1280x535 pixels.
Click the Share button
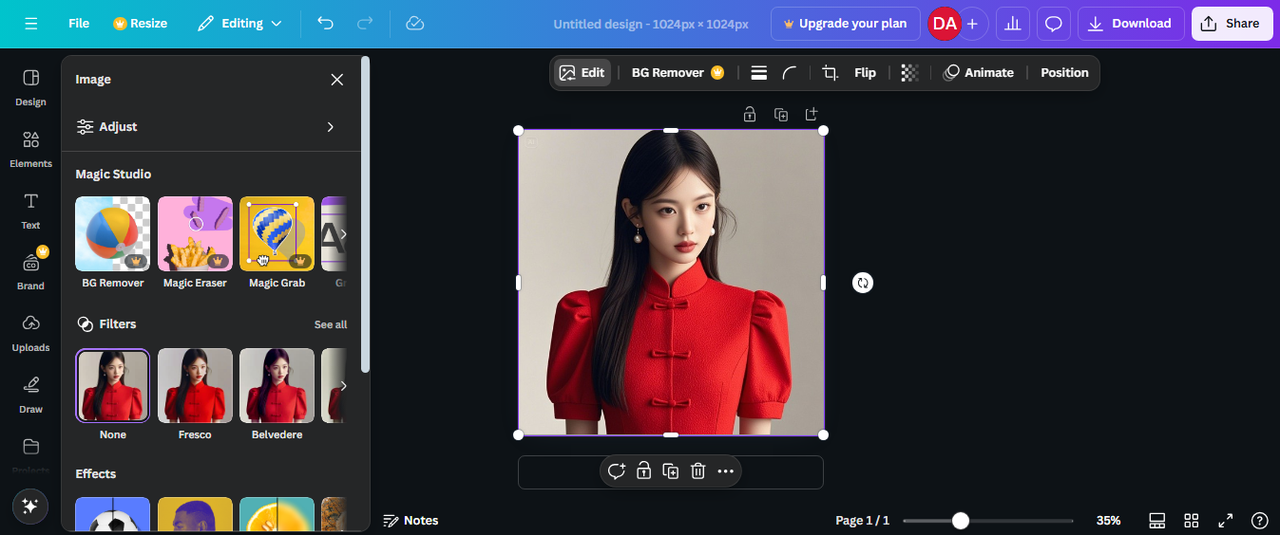[x=1231, y=23]
